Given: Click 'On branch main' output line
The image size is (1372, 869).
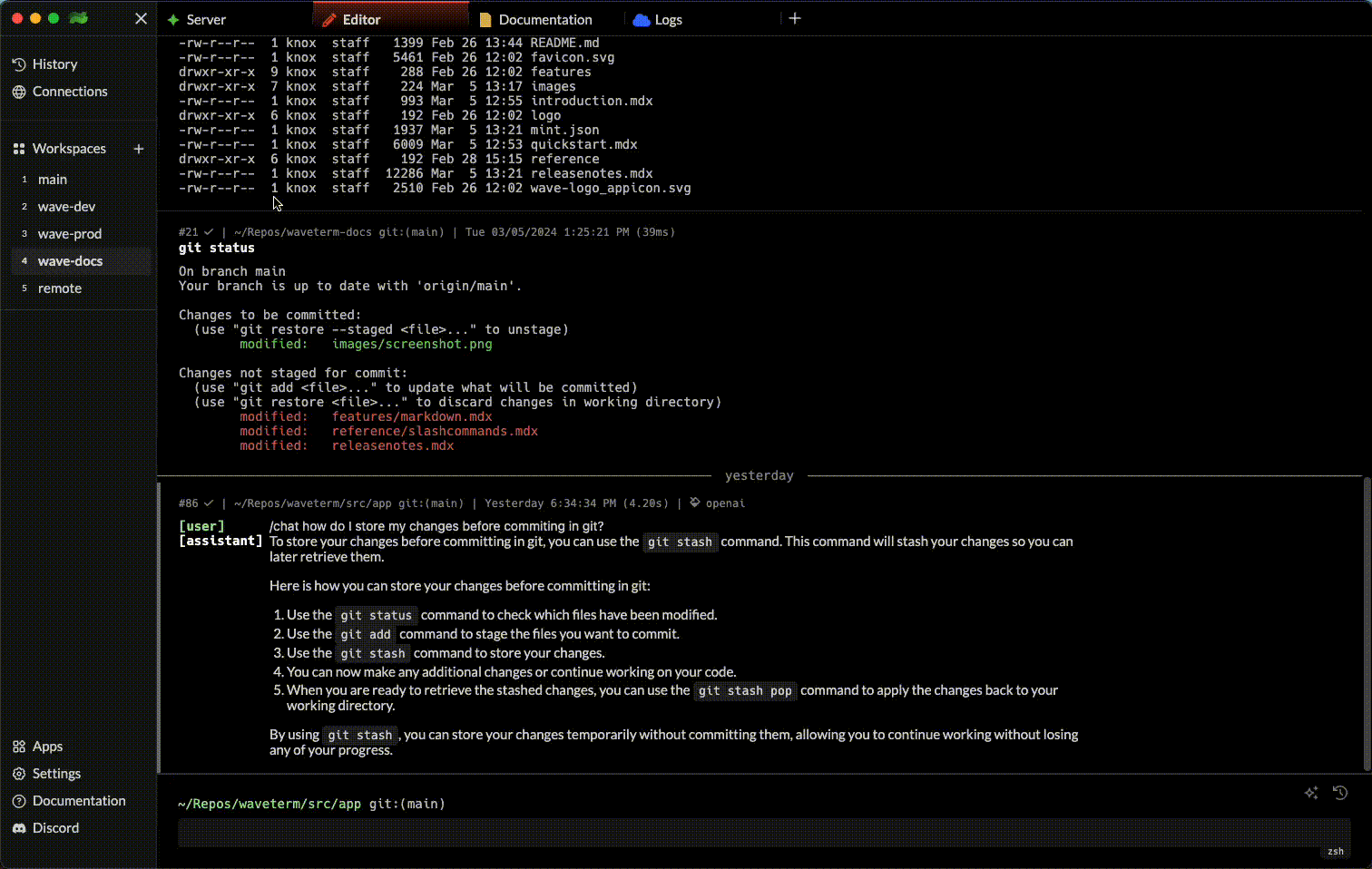Looking at the screenshot, I should pyautogui.click(x=232, y=271).
